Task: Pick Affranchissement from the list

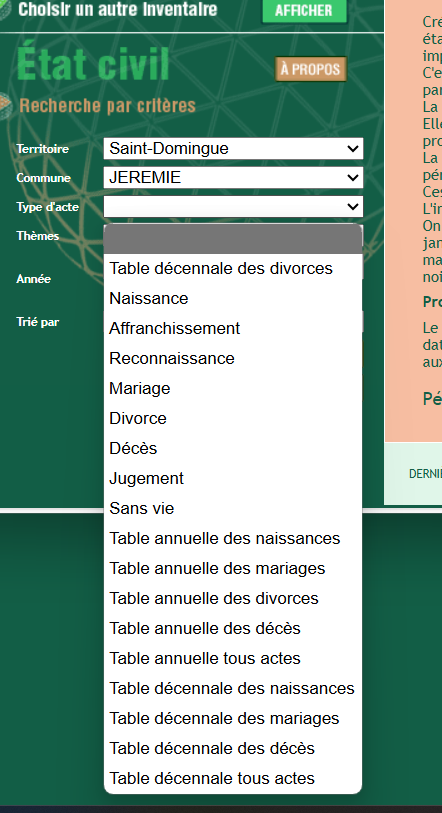Action: pyautogui.click(x=233, y=329)
